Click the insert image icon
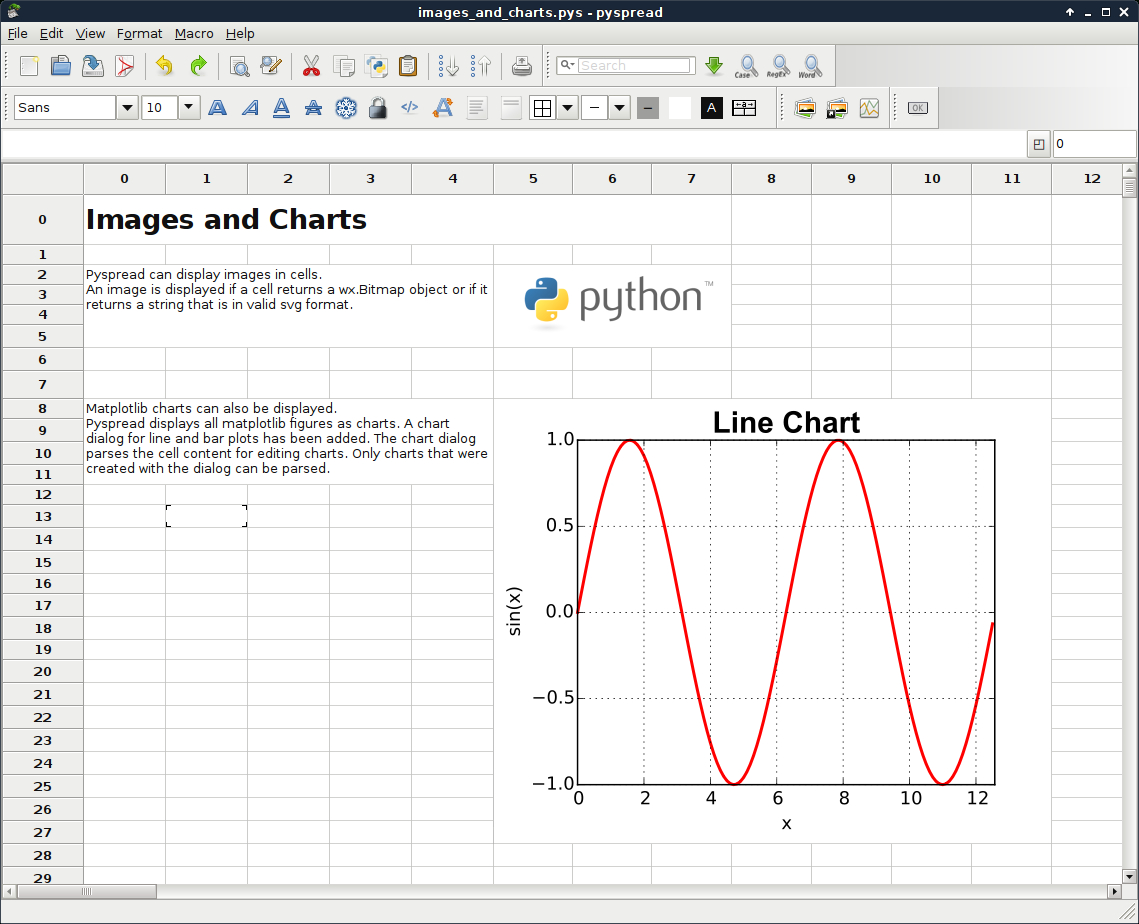The height and width of the screenshot is (924, 1139). (805, 108)
